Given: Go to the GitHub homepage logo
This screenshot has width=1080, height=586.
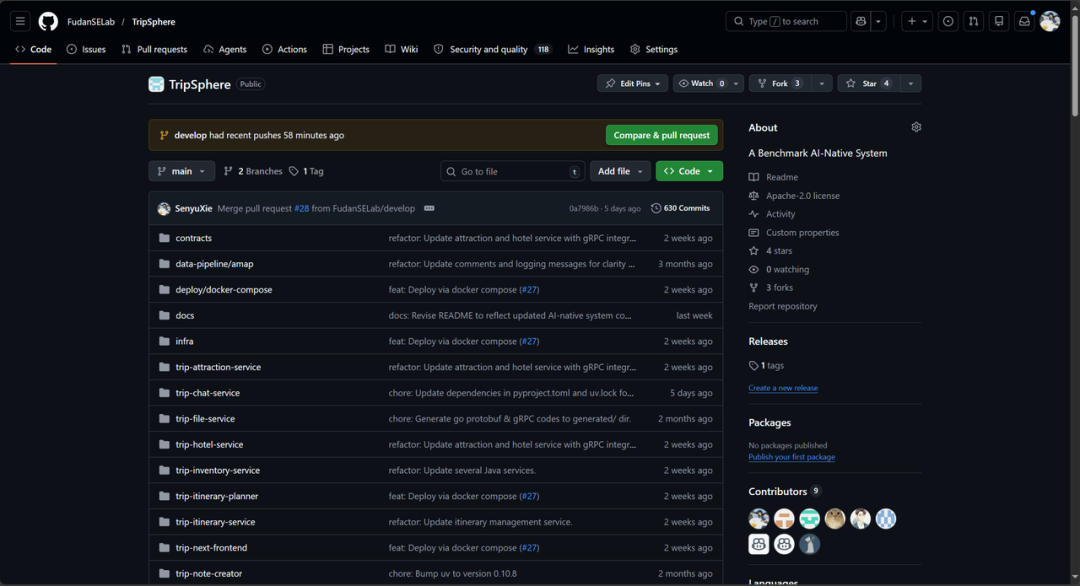Looking at the screenshot, I should [x=48, y=21].
